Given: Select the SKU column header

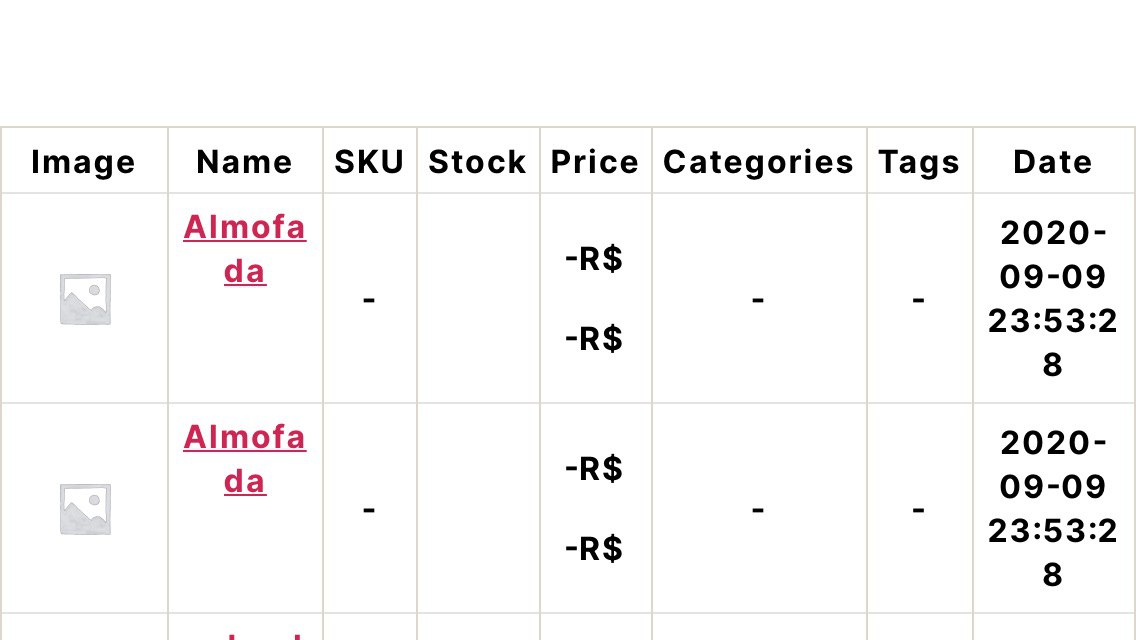Looking at the screenshot, I should pyautogui.click(x=369, y=162).
